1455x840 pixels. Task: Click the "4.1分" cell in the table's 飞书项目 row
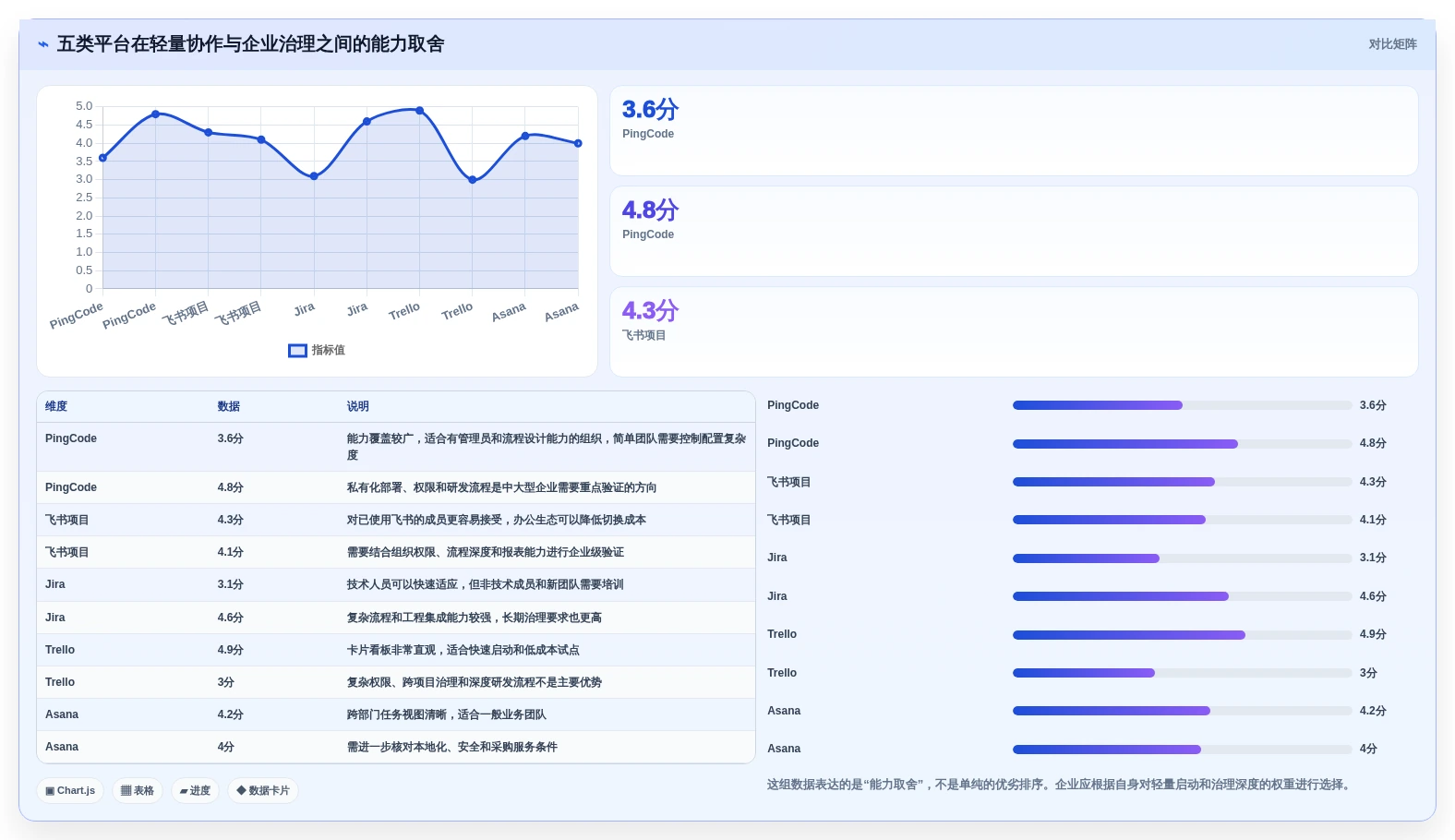tap(231, 552)
